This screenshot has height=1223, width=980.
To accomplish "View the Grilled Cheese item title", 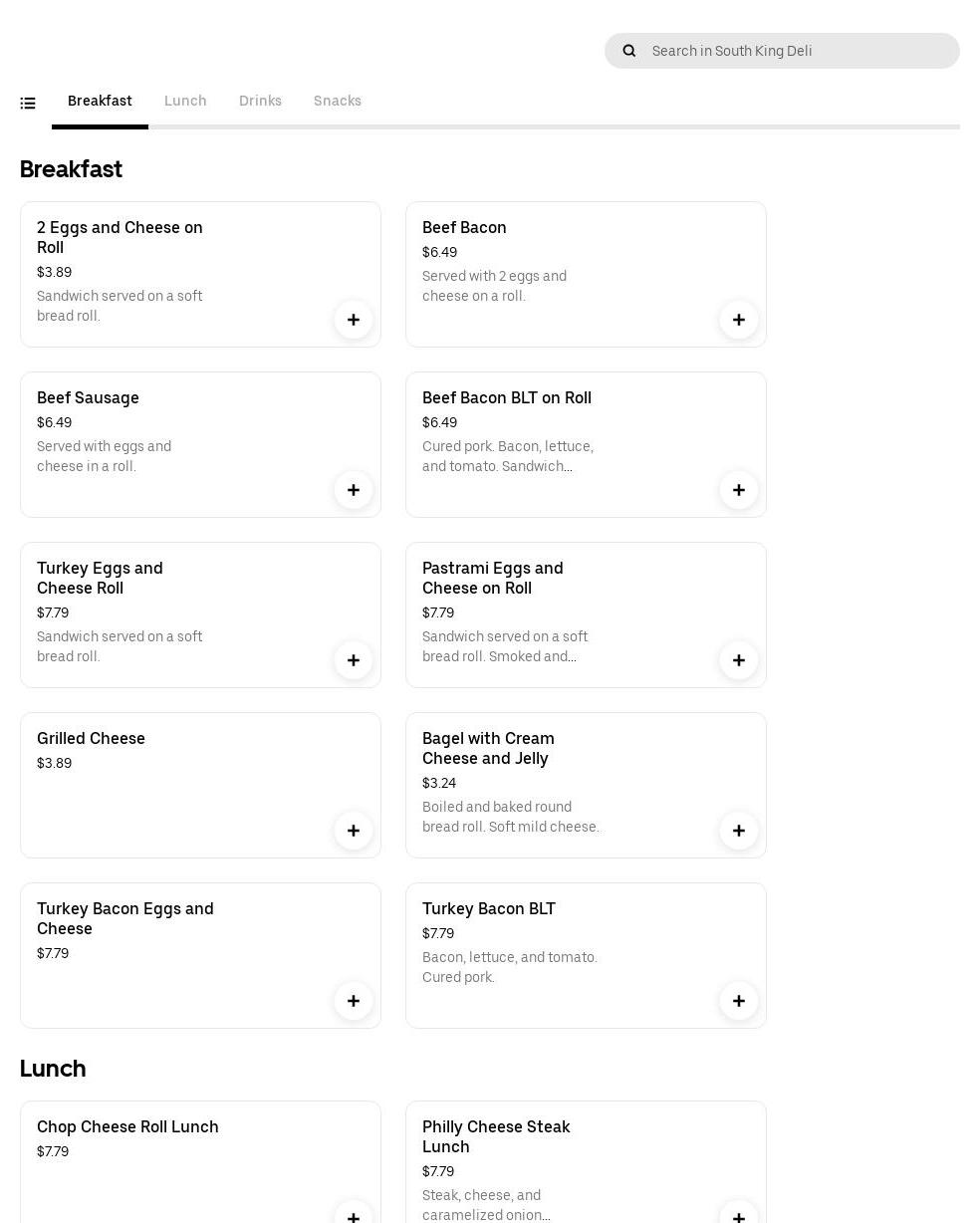I will [91, 738].
